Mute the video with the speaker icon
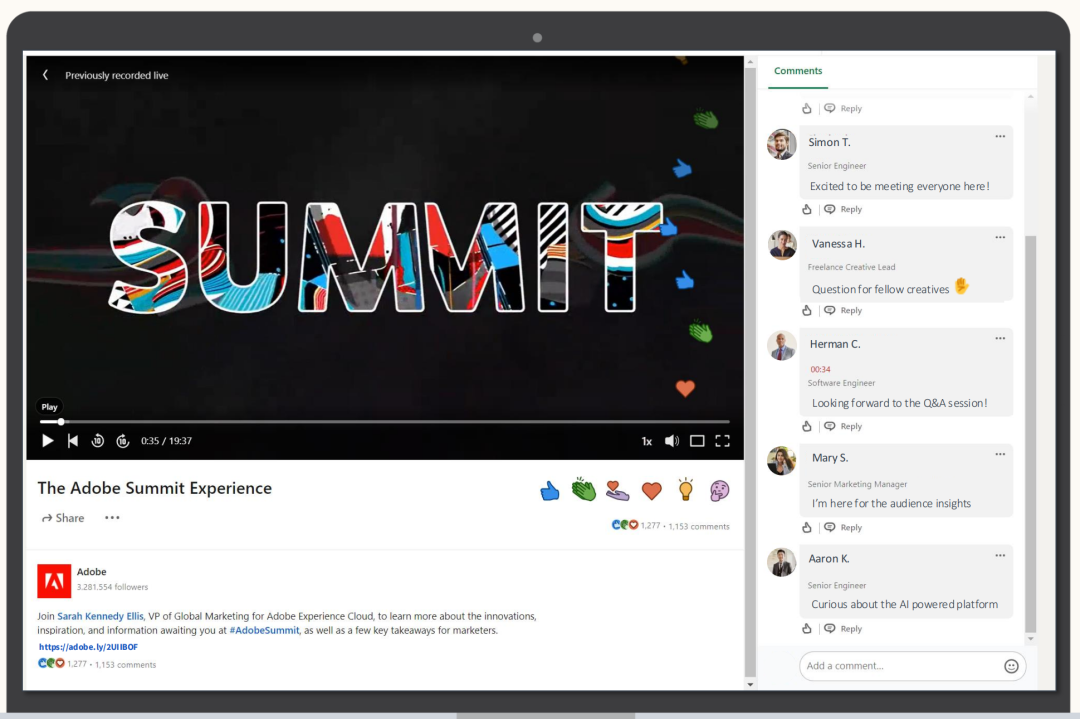The height and width of the screenshot is (719, 1080). click(x=672, y=441)
